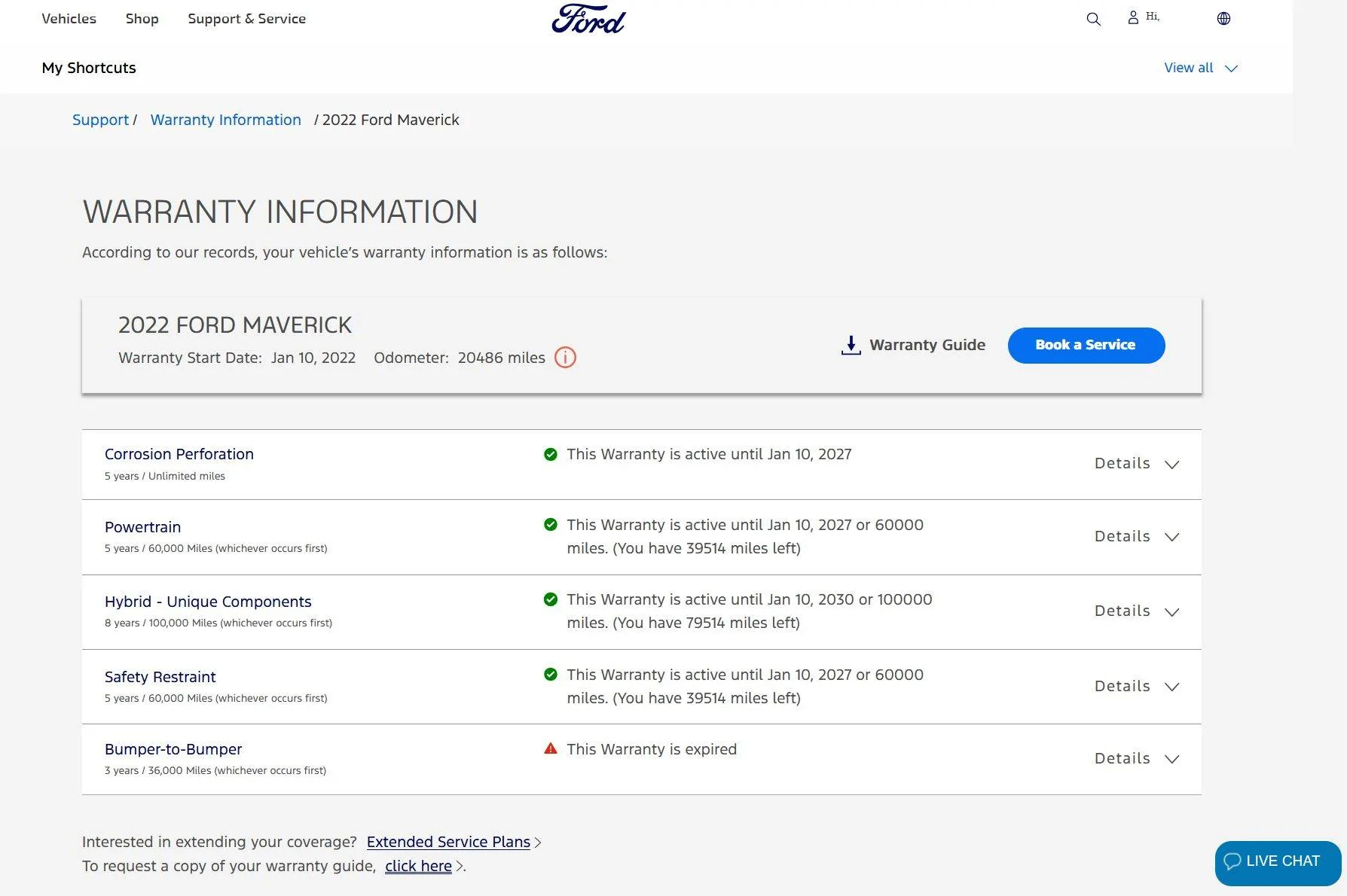Click green check icon for Hybrid components

(x=551, y=599)
